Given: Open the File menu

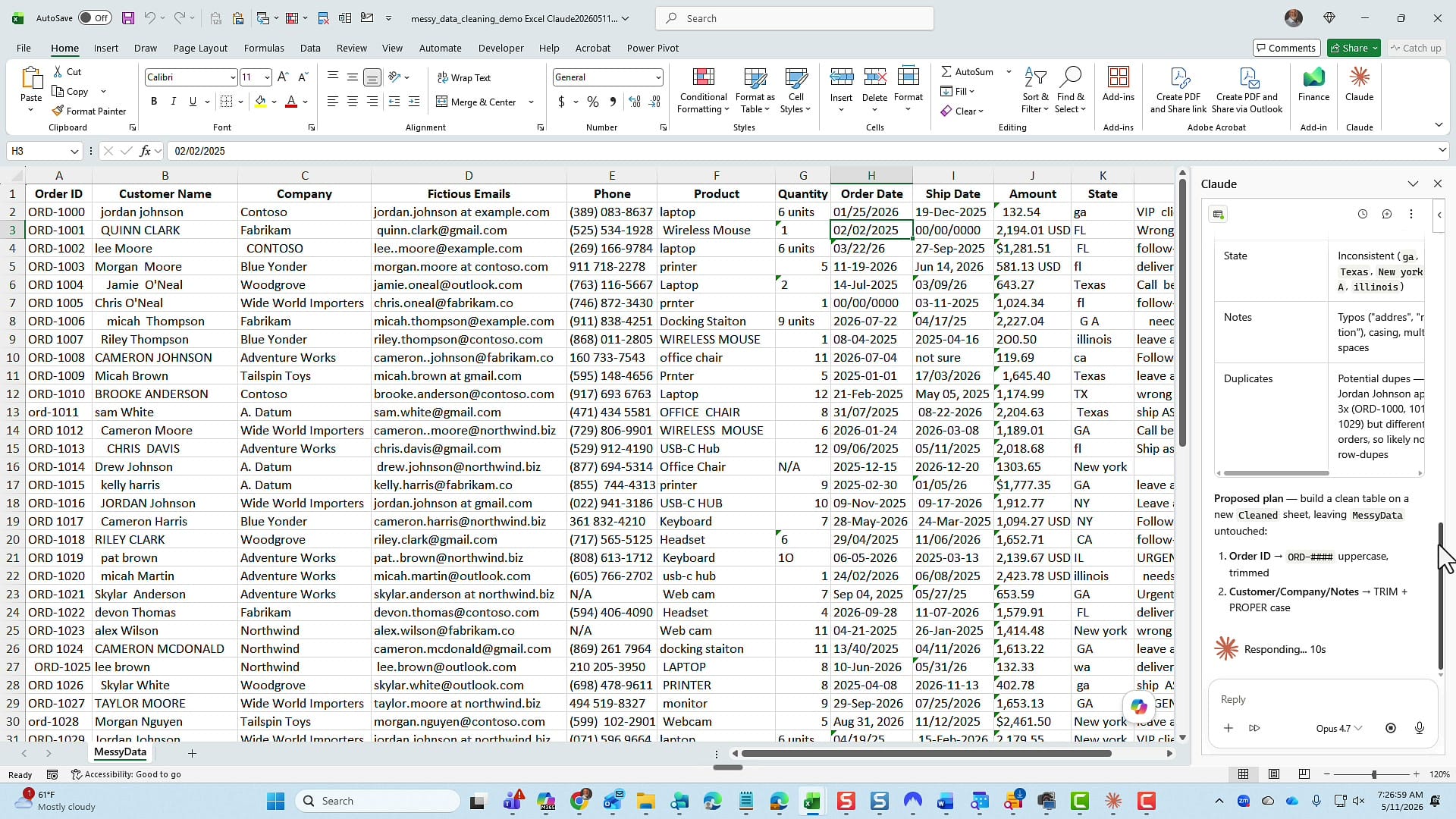Looking at the screenshot, I should point(24,48).
